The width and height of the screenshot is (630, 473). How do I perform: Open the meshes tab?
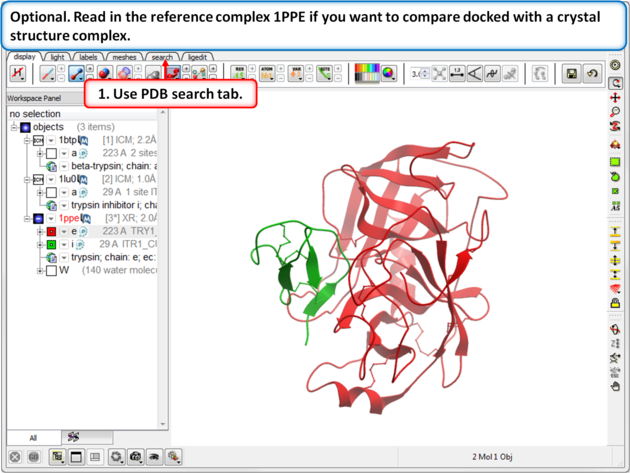click(124, 57)
